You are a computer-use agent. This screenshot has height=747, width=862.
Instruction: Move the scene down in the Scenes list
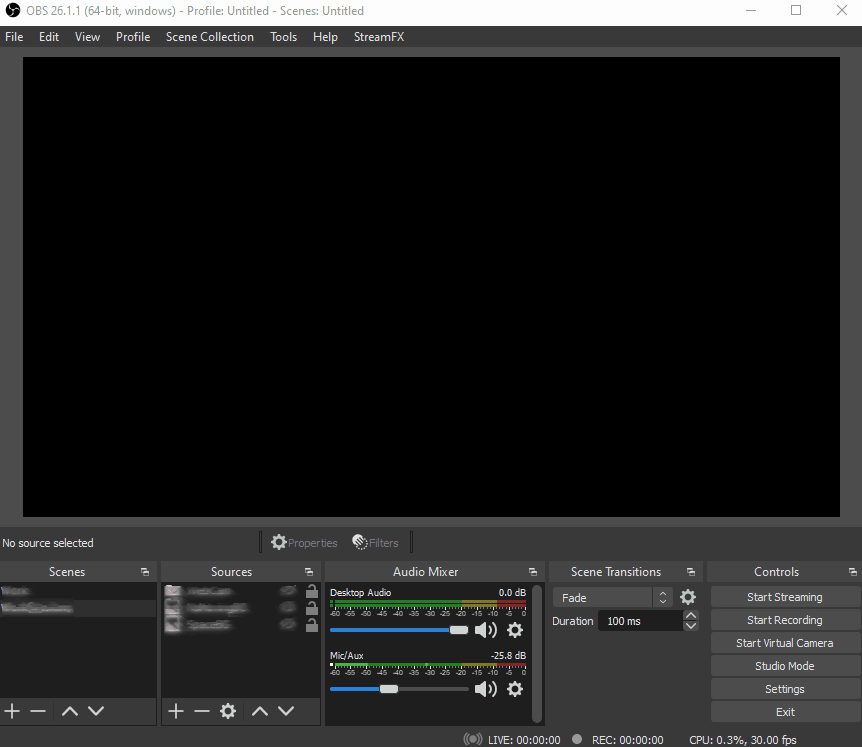(96, 711)
